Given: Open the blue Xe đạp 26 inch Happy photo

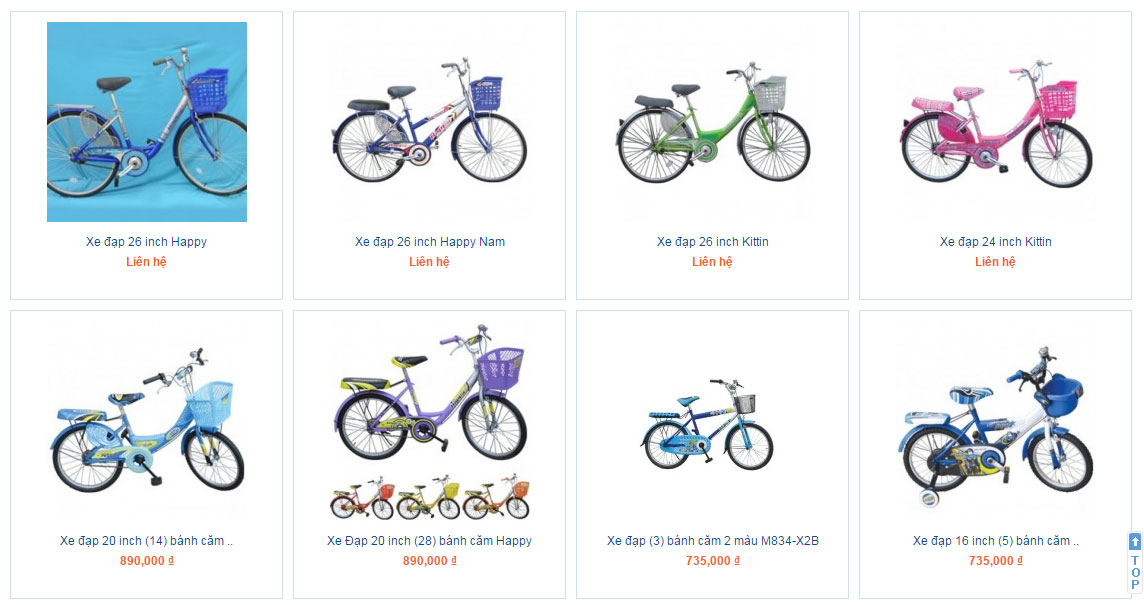Looking at the screenshot, I should [147, 122].
